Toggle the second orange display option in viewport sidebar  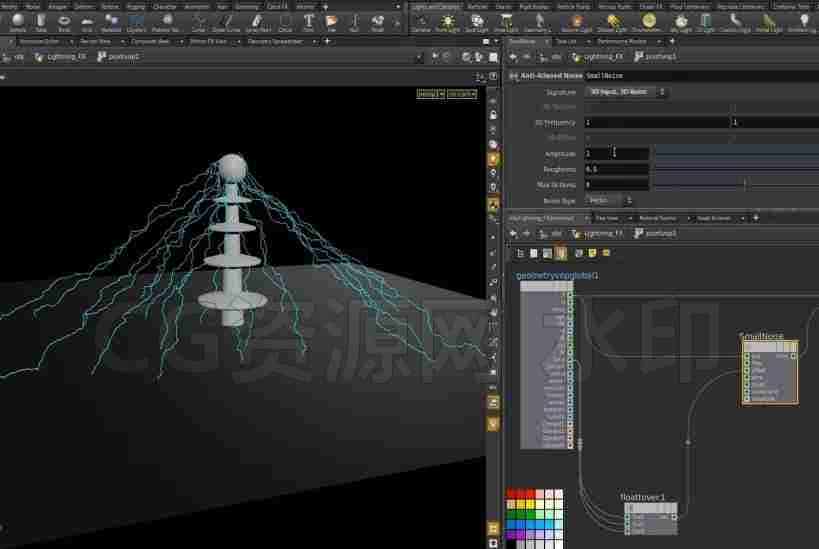point(493,204)
